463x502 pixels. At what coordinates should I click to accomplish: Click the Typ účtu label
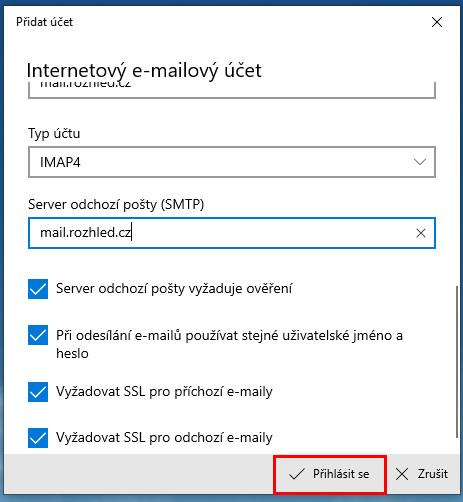54,134
